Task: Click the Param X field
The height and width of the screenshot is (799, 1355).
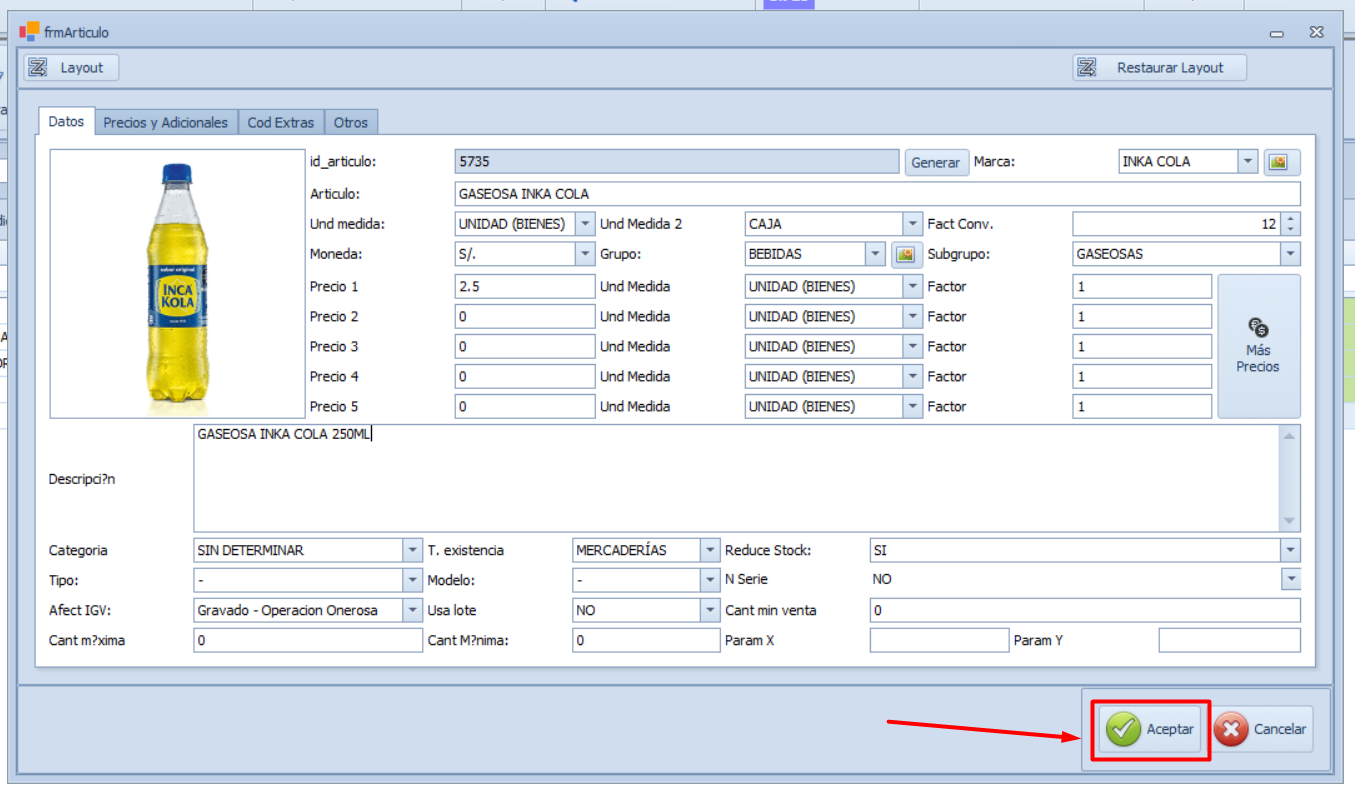Action: click(x=939, y=640)
